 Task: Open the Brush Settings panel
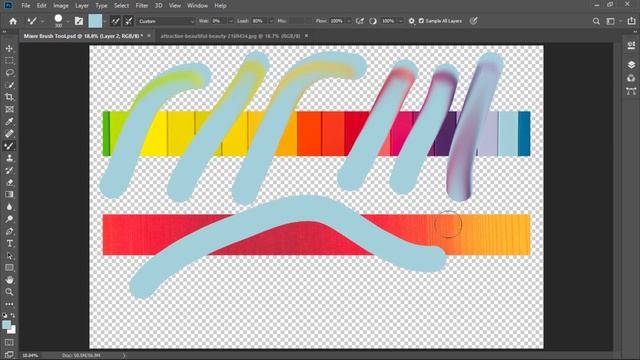click(79, 21)
